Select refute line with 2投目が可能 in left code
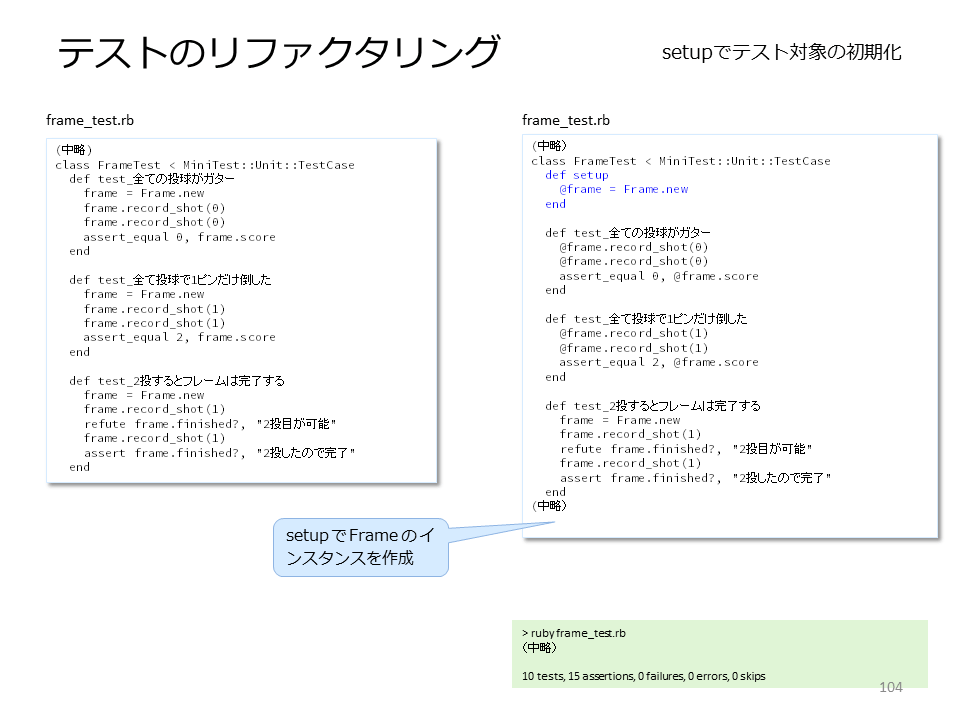This screenshot has height=720, width=960. tap(210, 424)
